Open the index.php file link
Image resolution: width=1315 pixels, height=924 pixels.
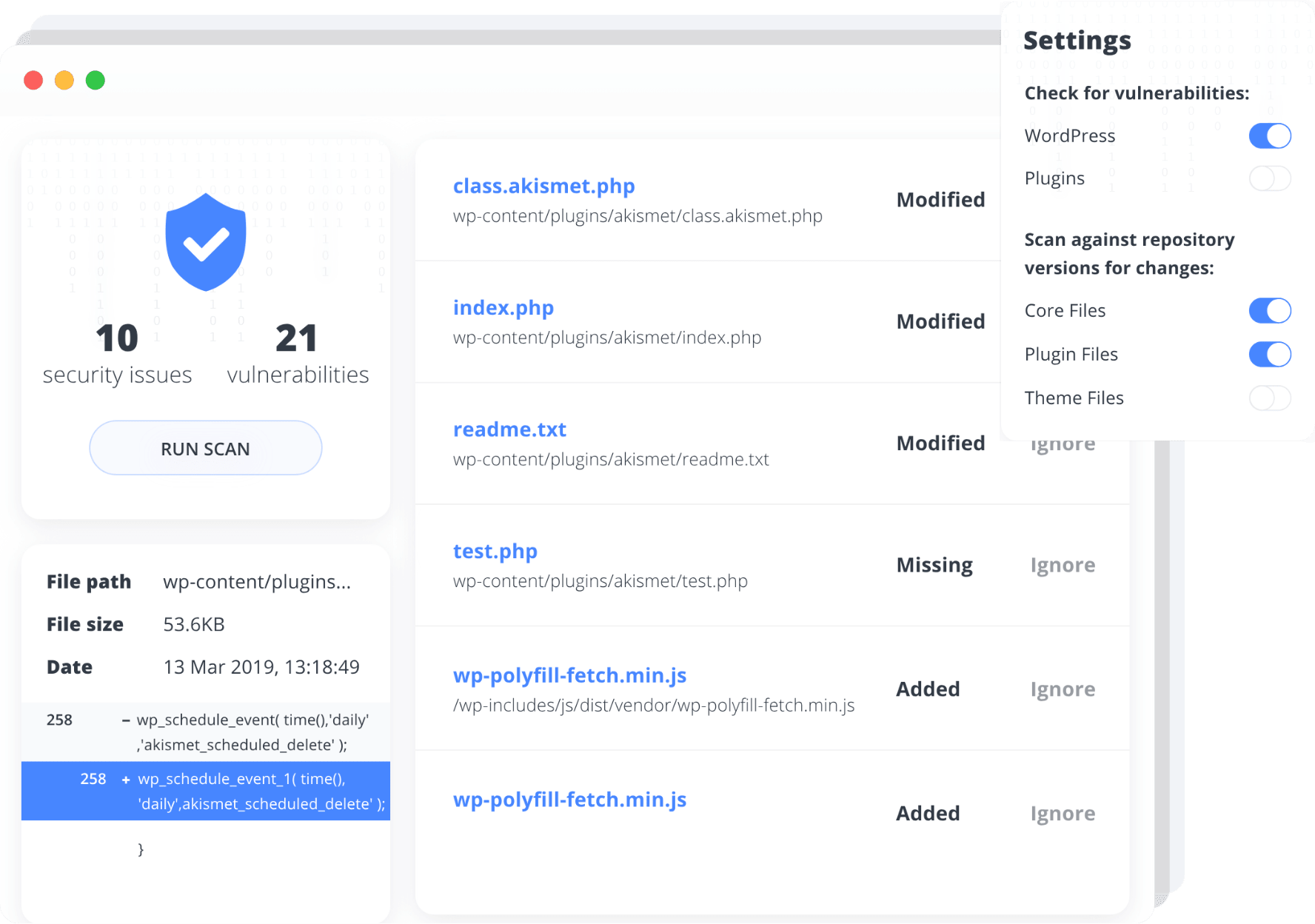click(x=503, y=307)
